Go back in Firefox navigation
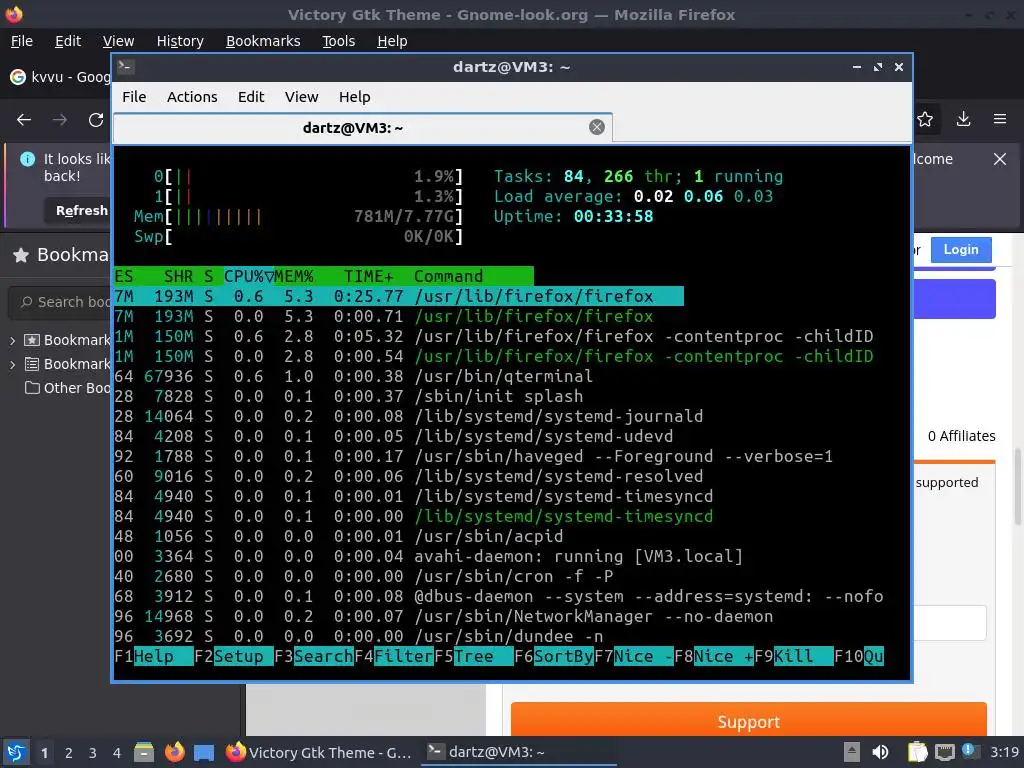 24,120
